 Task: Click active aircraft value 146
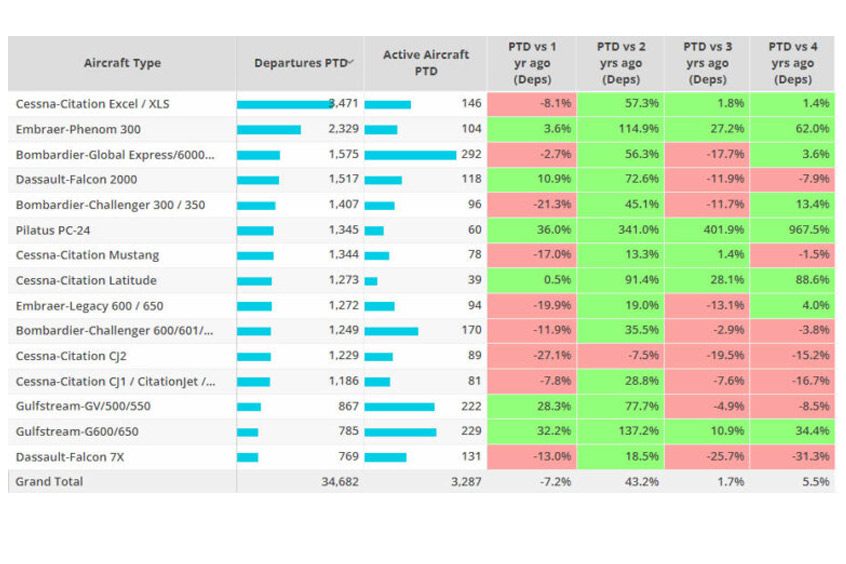[x=471, y=103]
